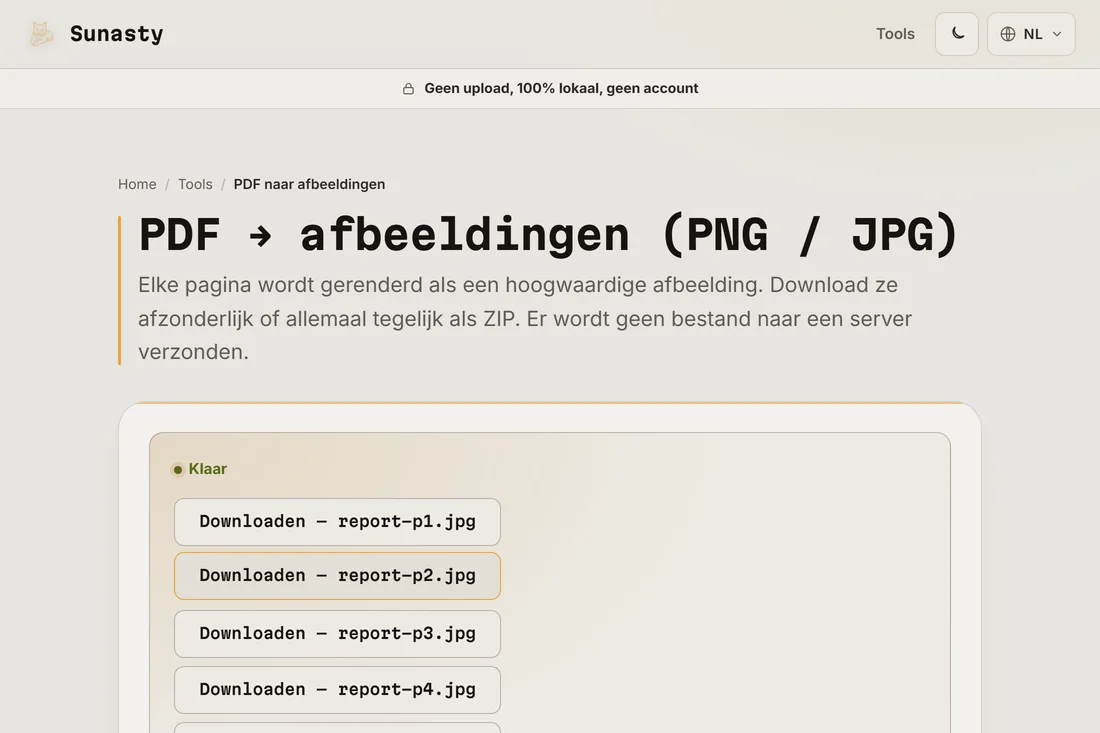Click the description paragraph starting 'Elke pagina wordt'
The width and height of the screenshot is (1100, 733).
pos(525,318)
